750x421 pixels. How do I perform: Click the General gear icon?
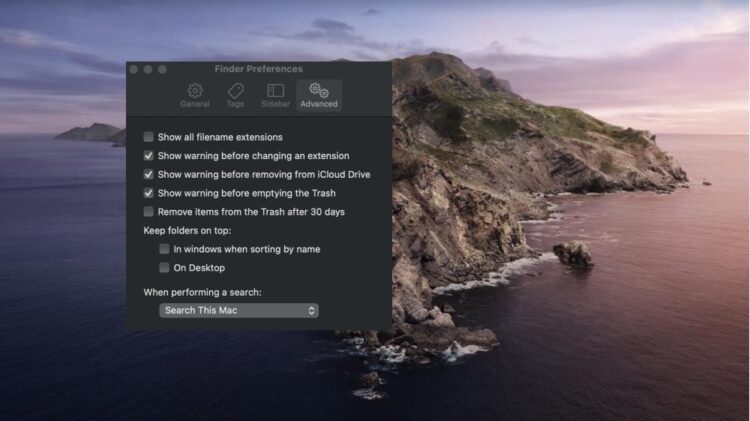click(x=195, y=90)
